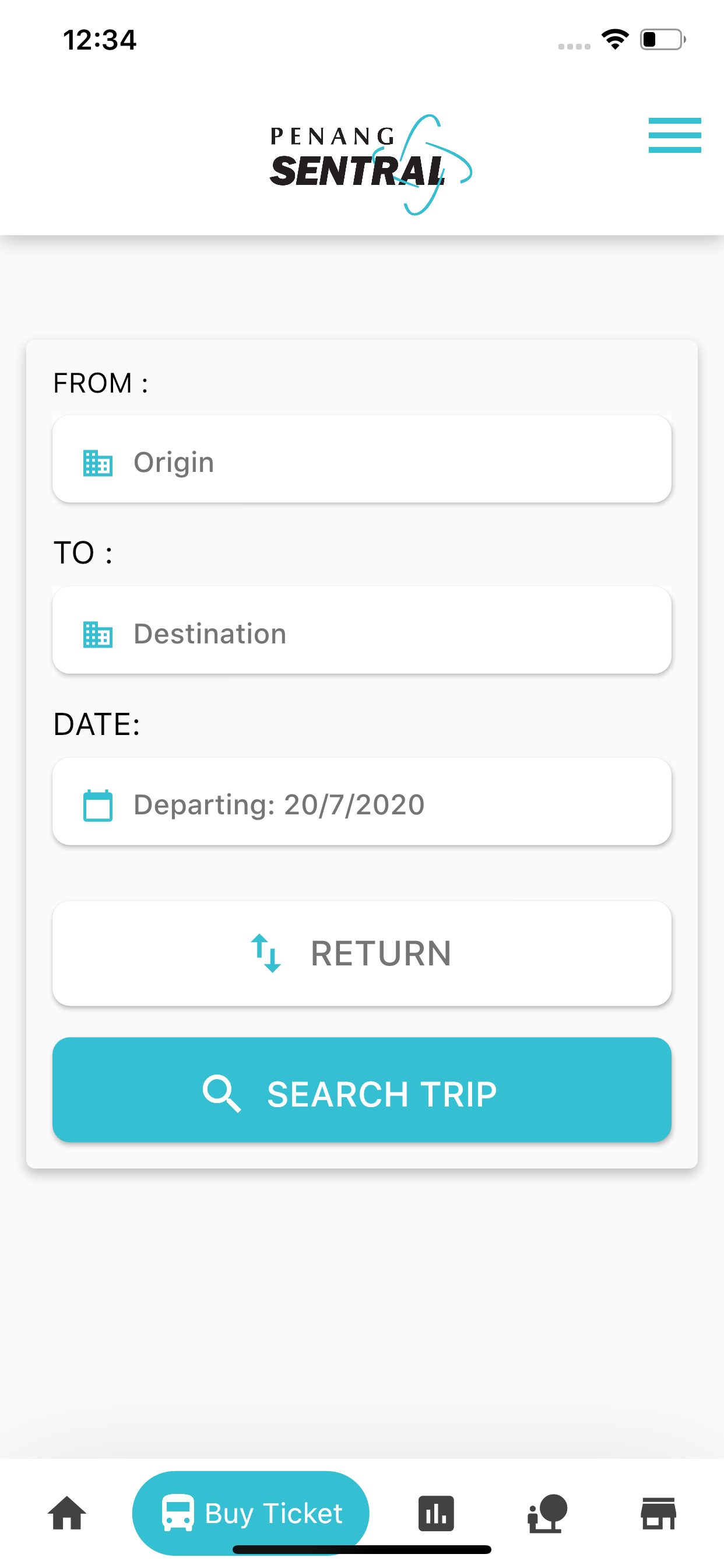Tap the bus icon in Buy Ticket
724x1568 pixels.
[x=178, y=1513]
